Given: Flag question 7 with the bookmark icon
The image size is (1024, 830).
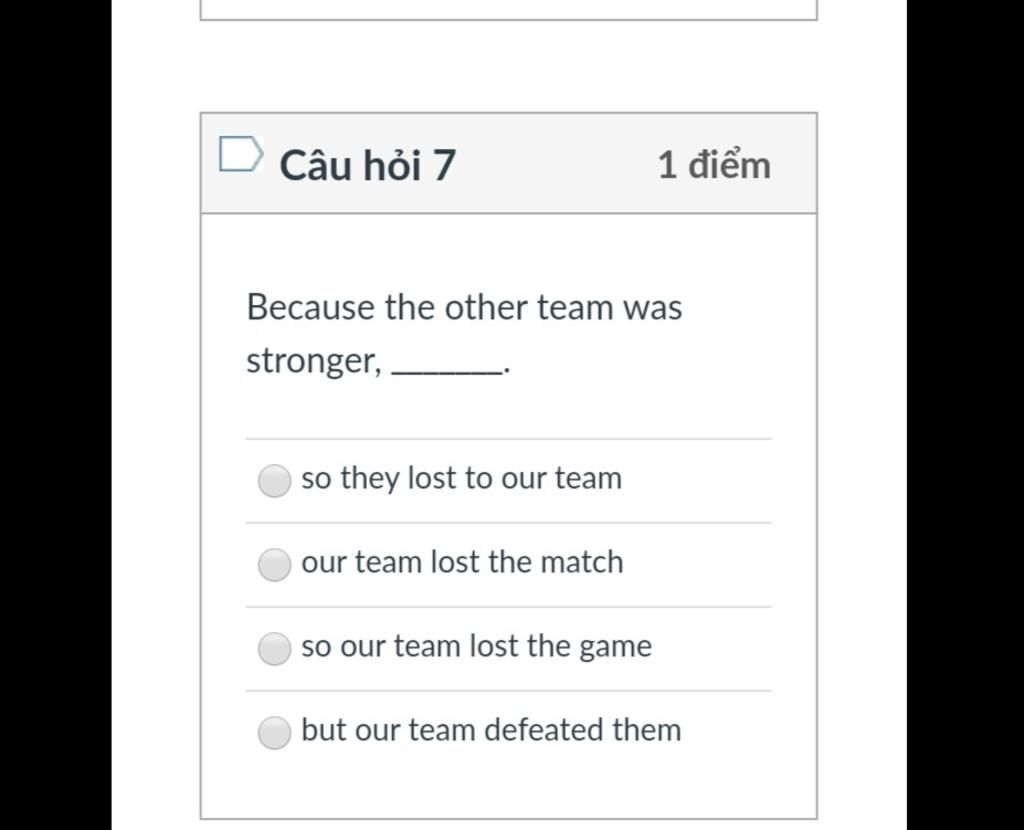Looking at the screenshot, I should (x=241, y=155).
